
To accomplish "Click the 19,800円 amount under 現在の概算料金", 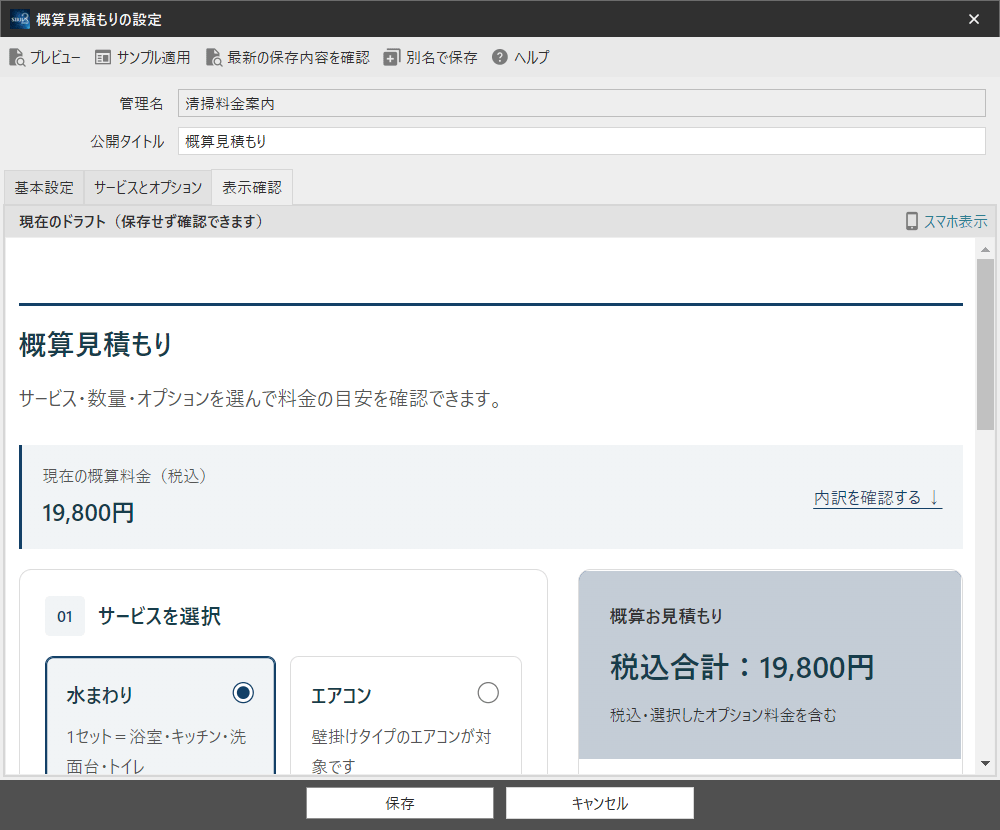I will tap(88, 513).
